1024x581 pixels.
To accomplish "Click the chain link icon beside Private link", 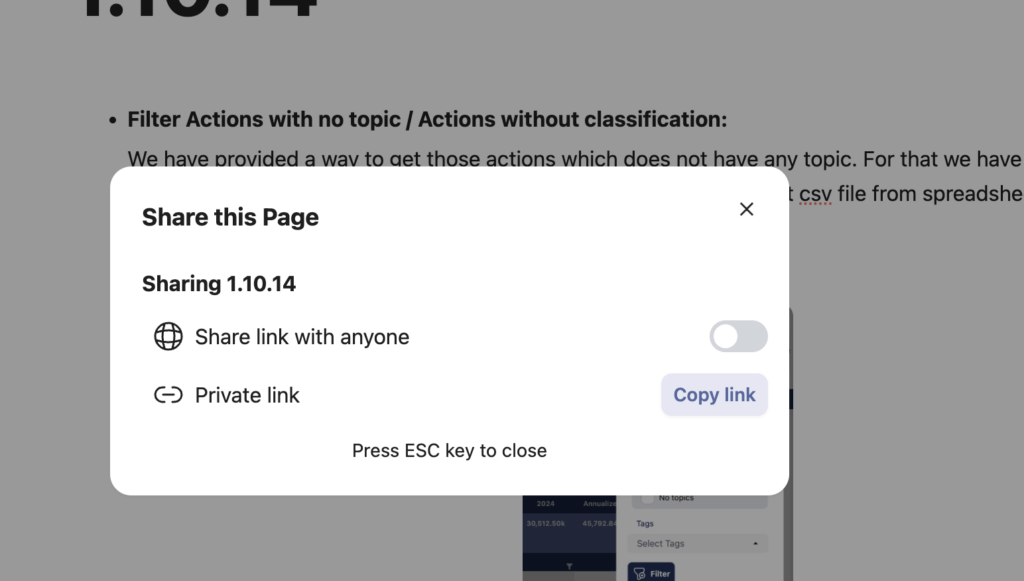I will click(168, 395).
